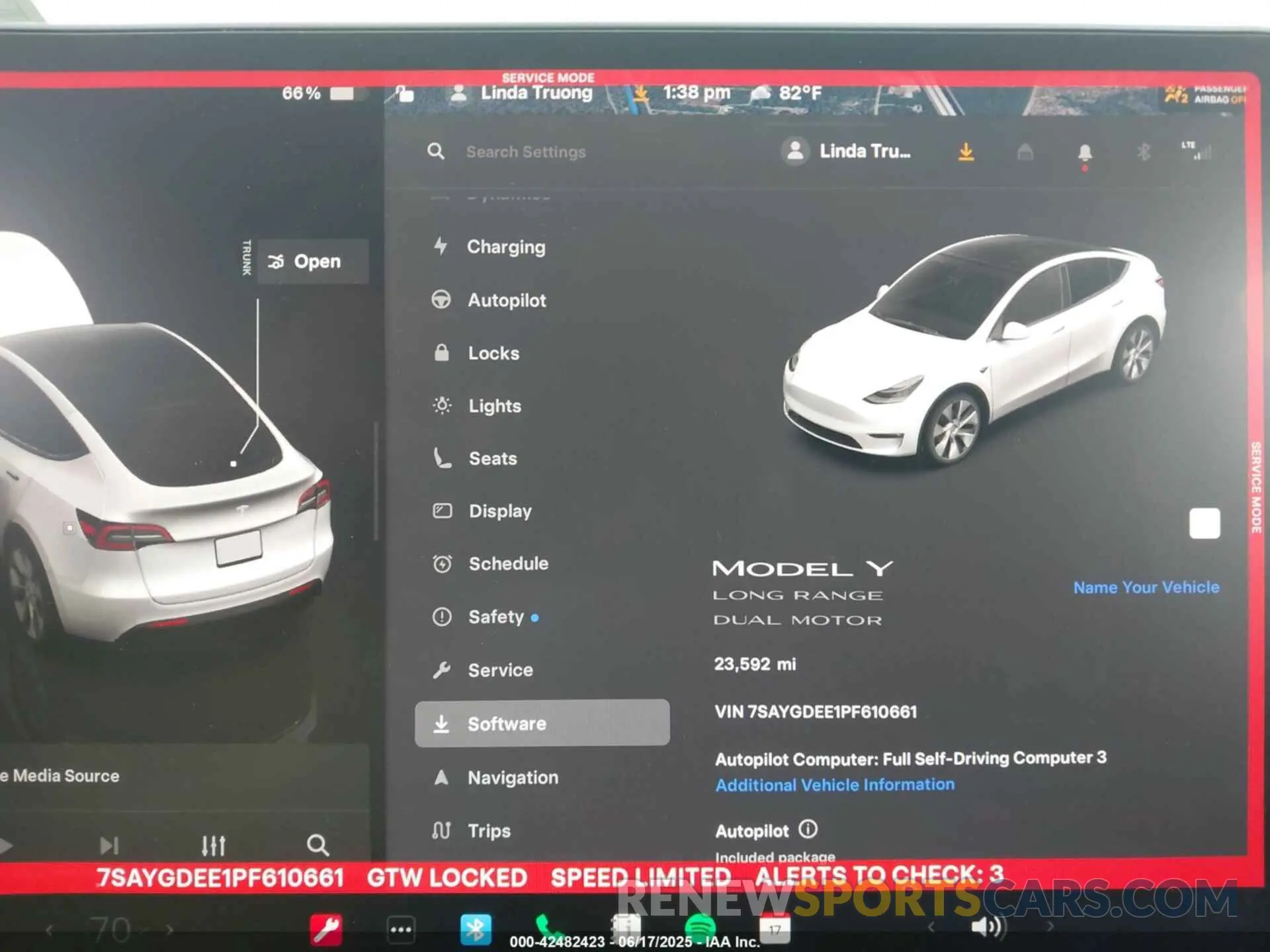1270x952 pixels.
Task: Open the media equalizer sliders icon
Action: (x=213, y=845)
